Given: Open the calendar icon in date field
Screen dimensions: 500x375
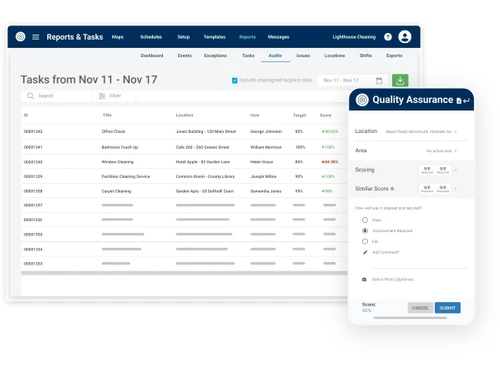Looking at the screenshot, I should (x=379, y=80).
